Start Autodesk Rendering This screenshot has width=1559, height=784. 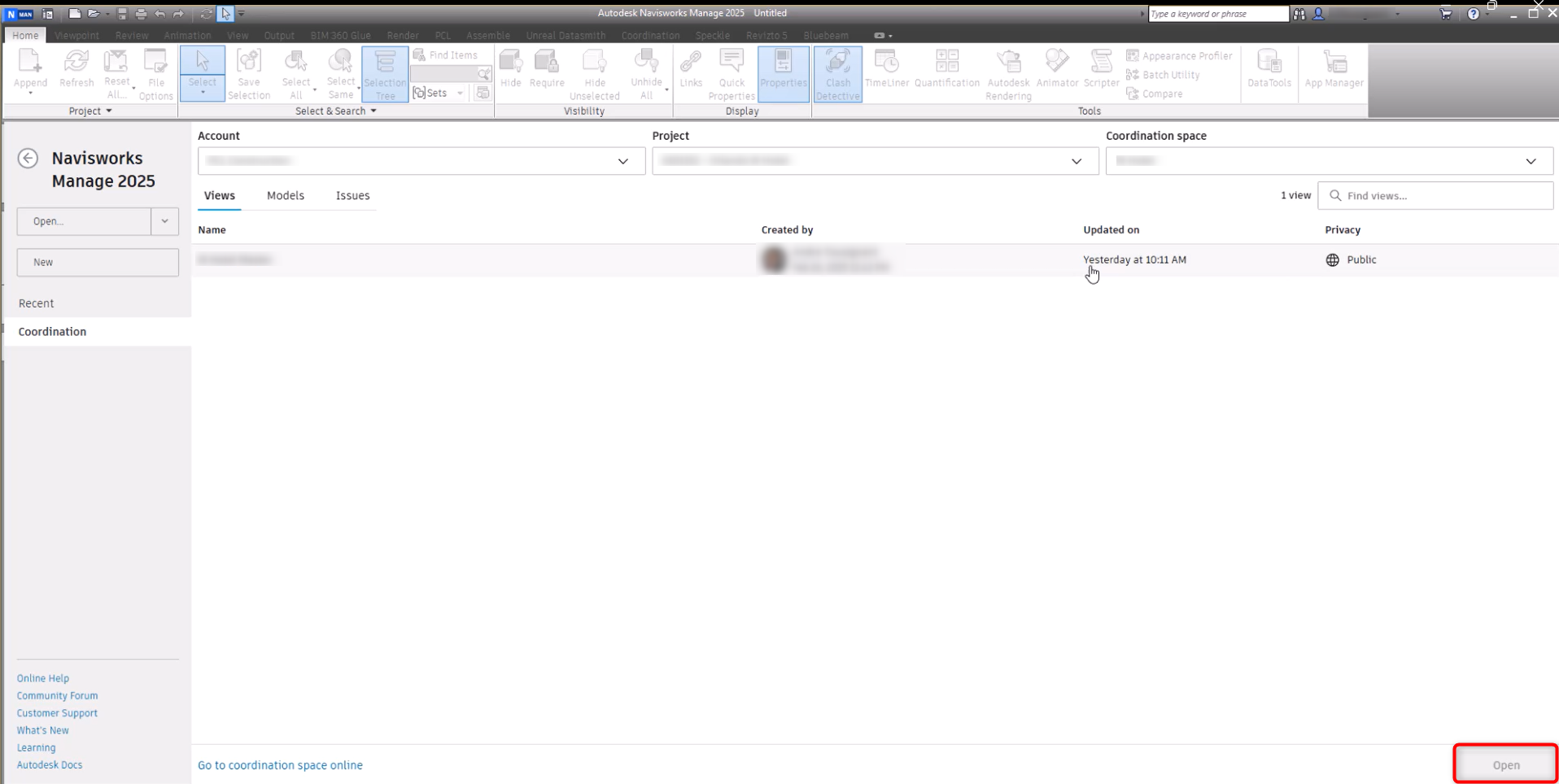(x=1008, y=73)
